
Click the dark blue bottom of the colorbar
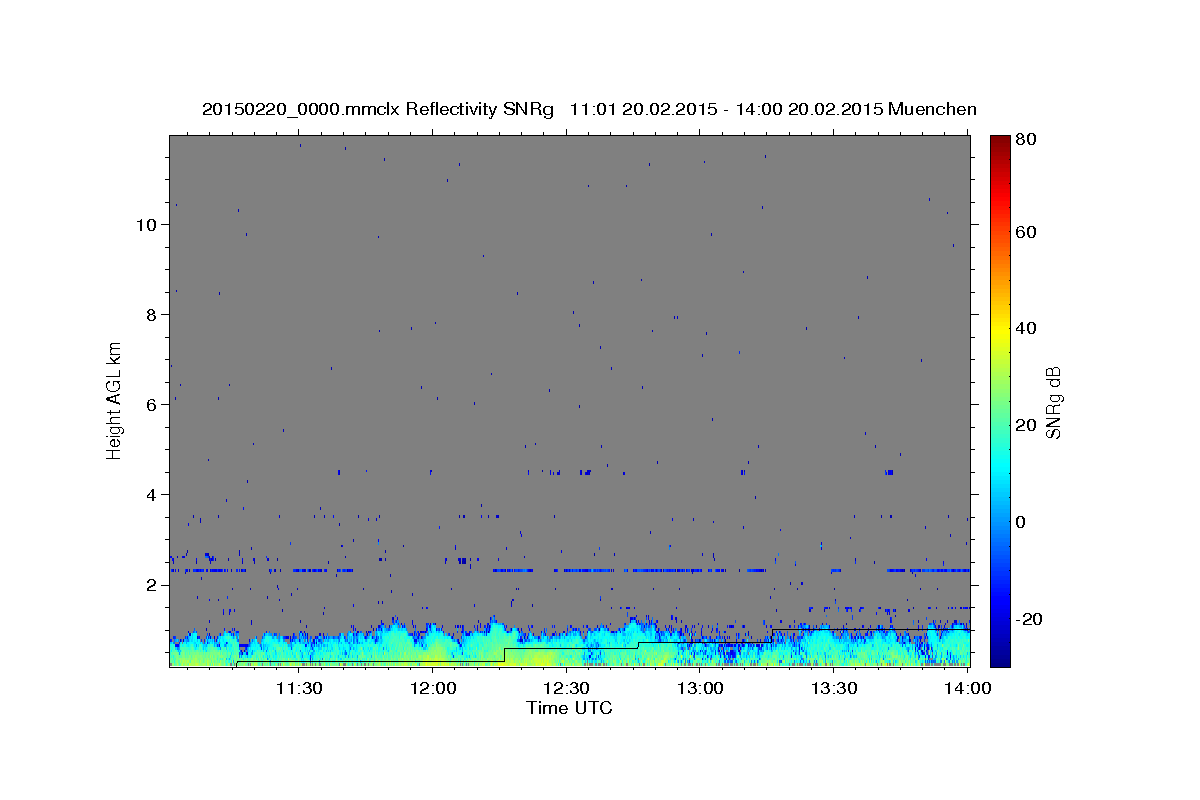pos(1000,658)
